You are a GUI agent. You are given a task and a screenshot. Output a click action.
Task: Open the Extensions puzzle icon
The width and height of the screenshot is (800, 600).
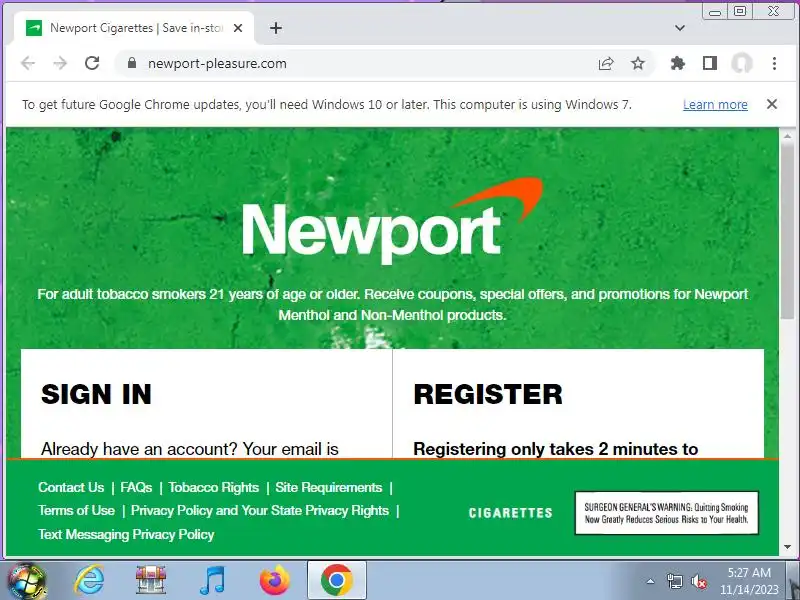pos(678,63)
